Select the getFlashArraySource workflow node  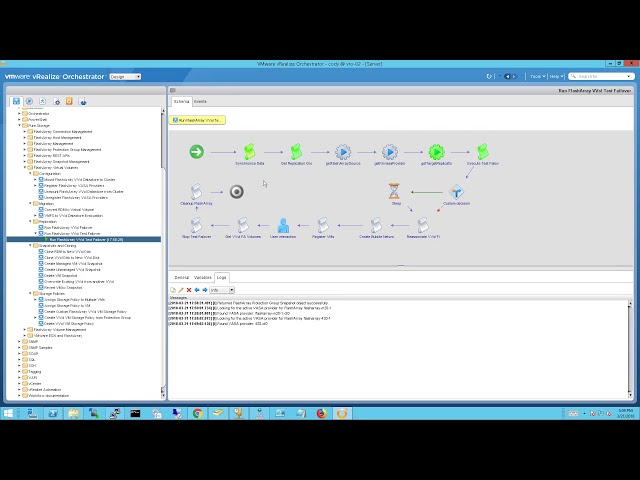(x=343, y=152)
